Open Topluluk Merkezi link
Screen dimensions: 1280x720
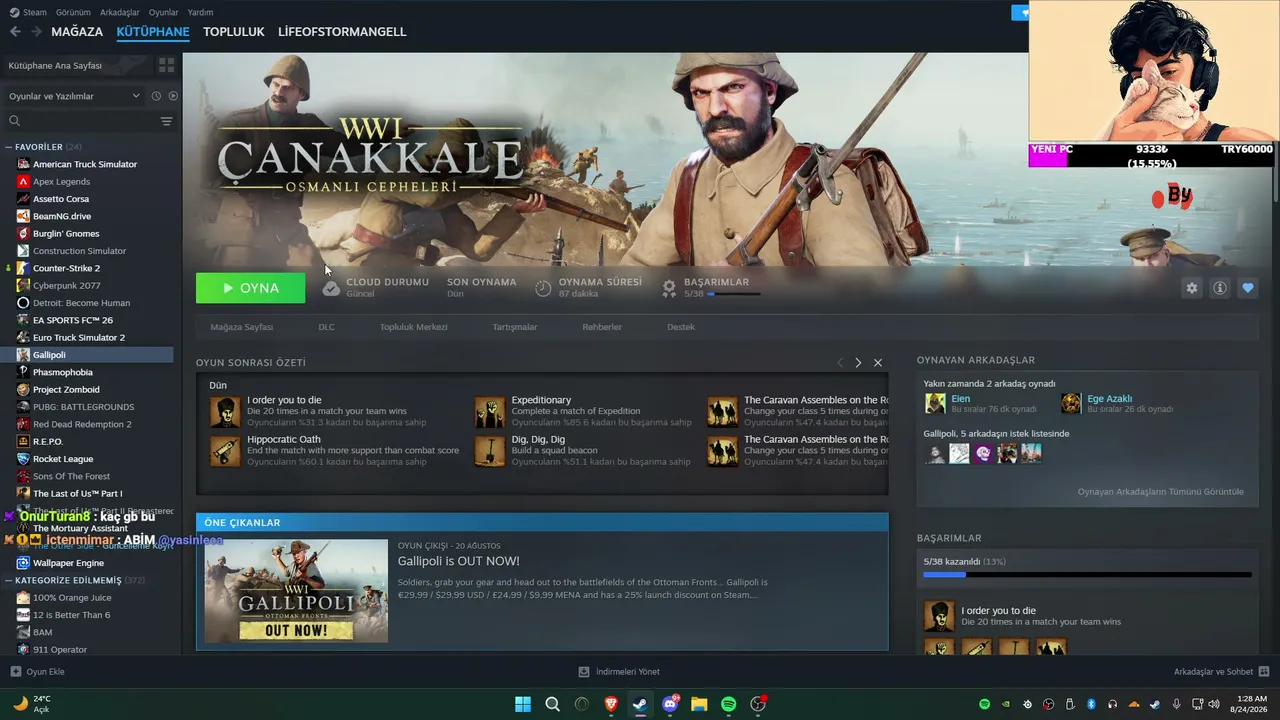pyautogui.click(x=414, y=327)
